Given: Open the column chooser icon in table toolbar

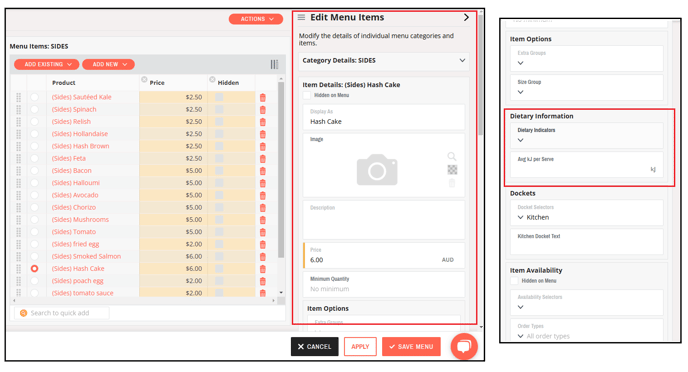Looking at the screenshot, I should coord(274,64).
